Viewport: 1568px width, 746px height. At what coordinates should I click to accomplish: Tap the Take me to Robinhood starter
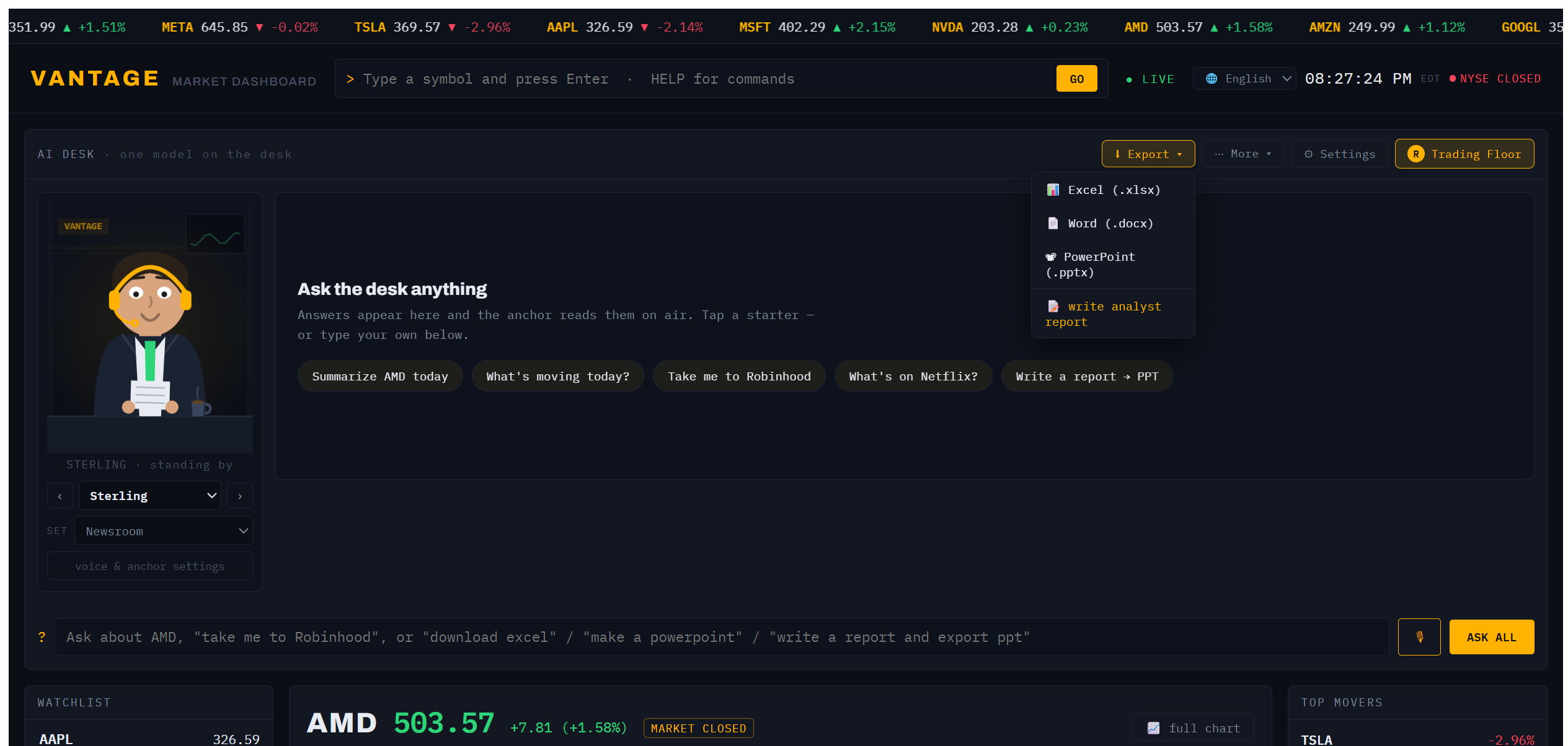point(739,377)
